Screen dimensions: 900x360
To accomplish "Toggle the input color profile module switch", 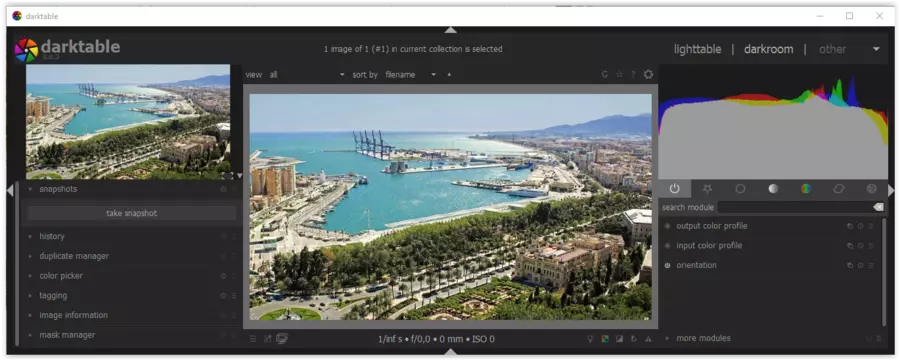I will click(x=667, y=246).
